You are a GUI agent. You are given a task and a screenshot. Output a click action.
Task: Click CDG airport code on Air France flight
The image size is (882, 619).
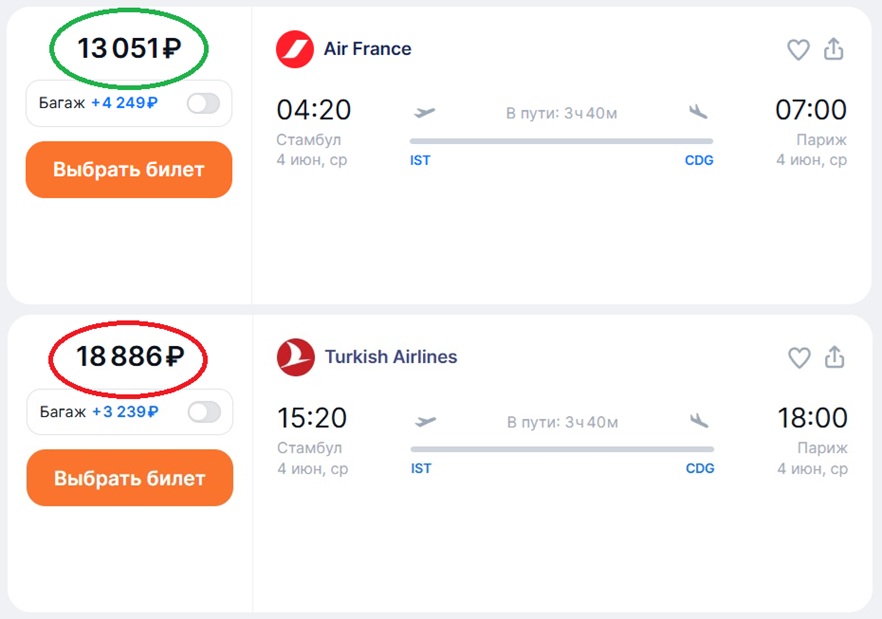[699, 160]
